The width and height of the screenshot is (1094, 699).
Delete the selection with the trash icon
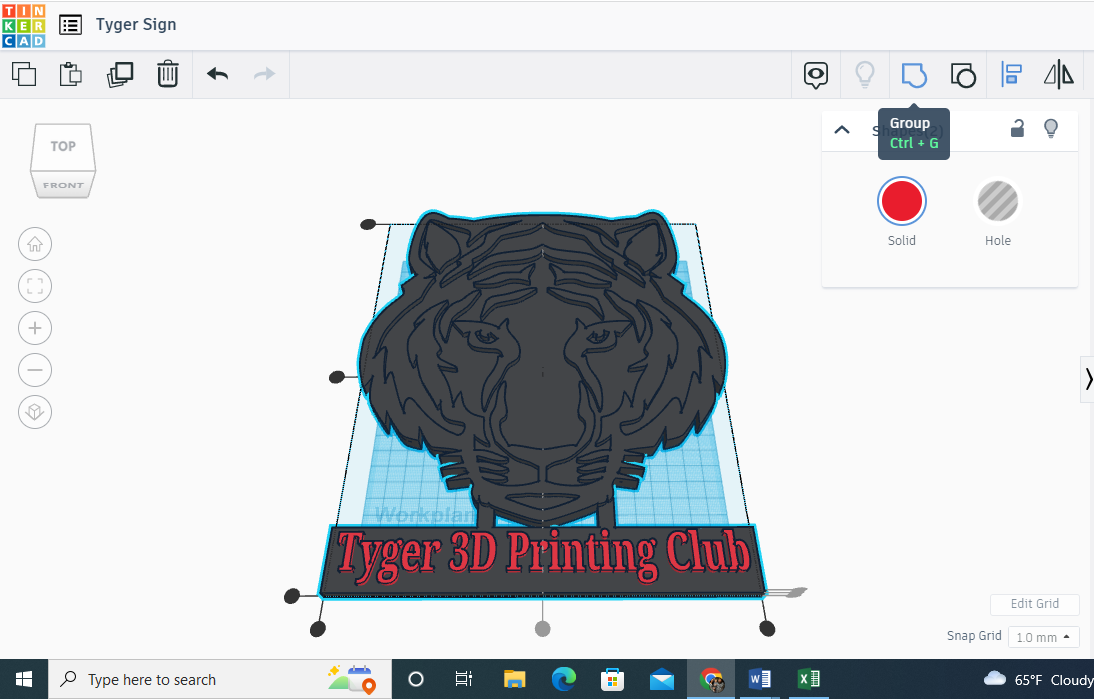pos(167,74)
